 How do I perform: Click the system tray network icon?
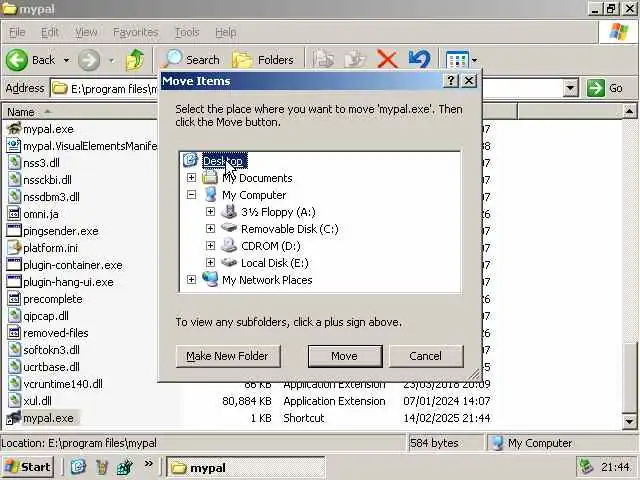587,467
